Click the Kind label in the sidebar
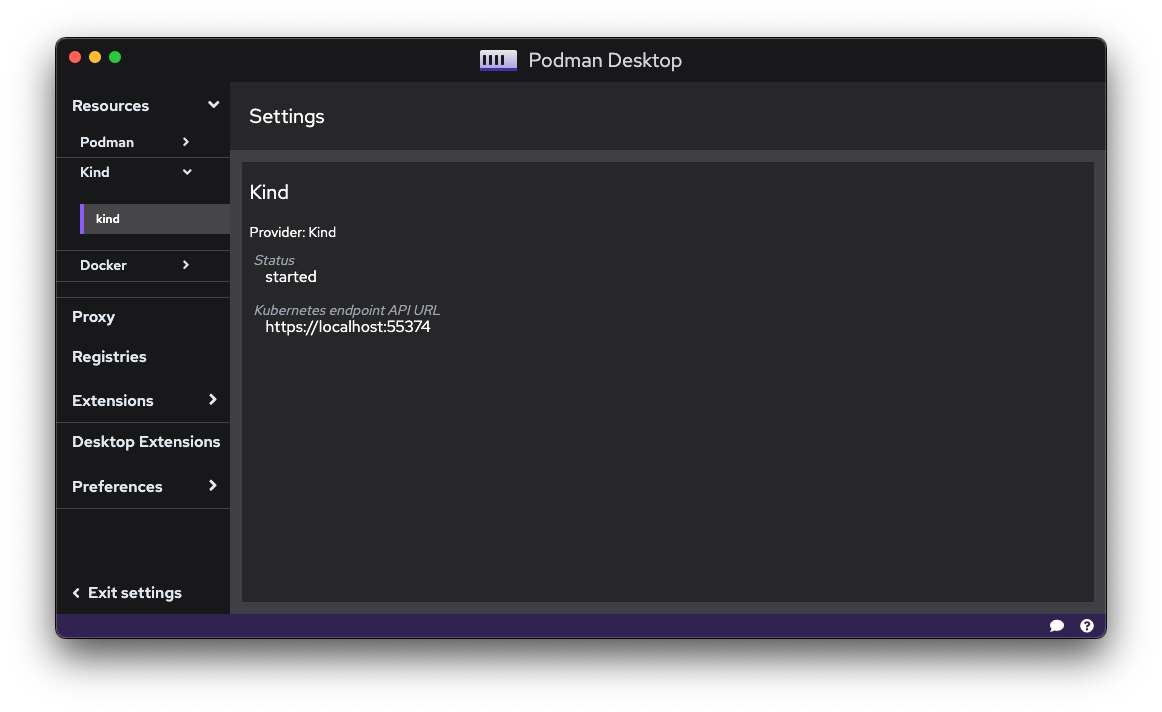Image resolution: width=1162 pixels, height=712 pixels. [94, 171]
